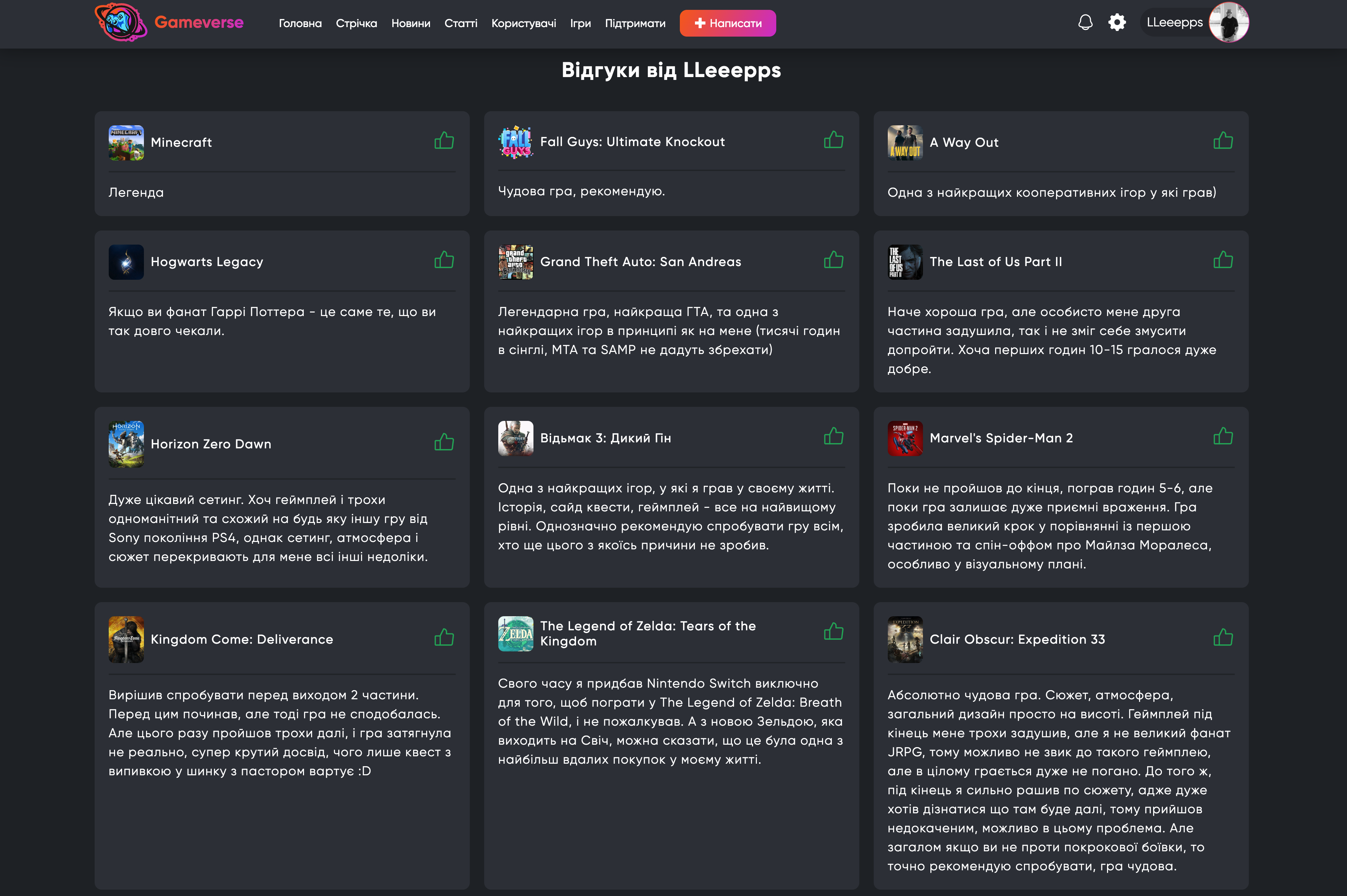Open Fall Guys: Ultimate Knockout title
This screenshot has height=896, width=1347.
point(632,142)
